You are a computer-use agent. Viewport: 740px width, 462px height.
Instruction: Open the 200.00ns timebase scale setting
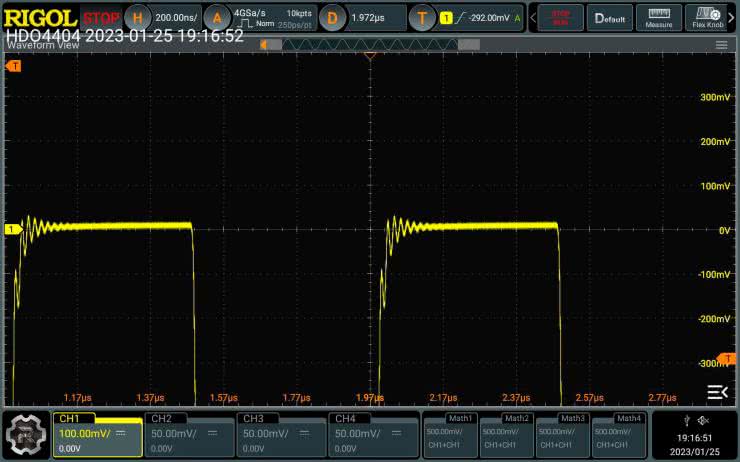point(177,17)
